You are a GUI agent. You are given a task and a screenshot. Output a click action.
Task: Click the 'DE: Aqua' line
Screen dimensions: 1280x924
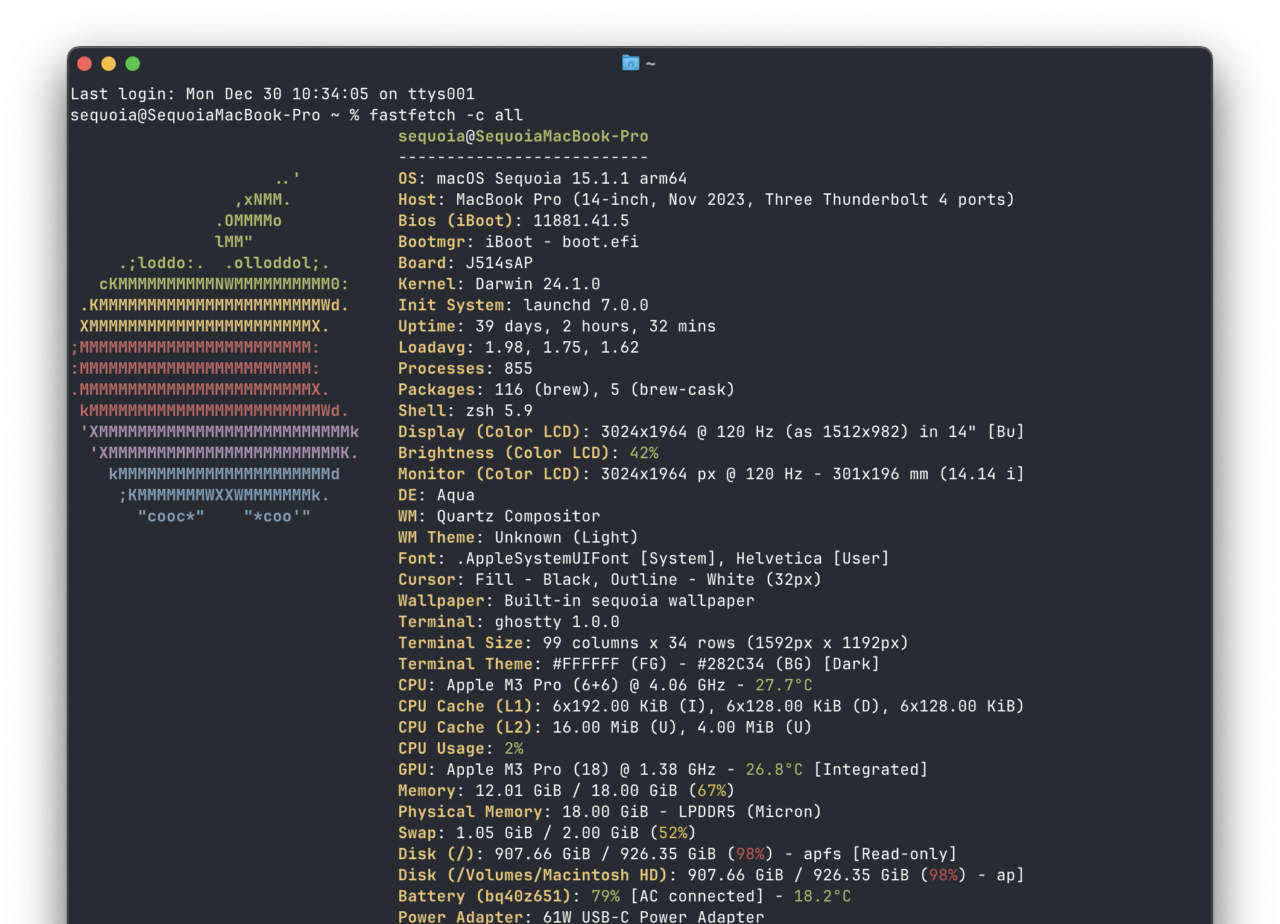(x=437, y=495)
